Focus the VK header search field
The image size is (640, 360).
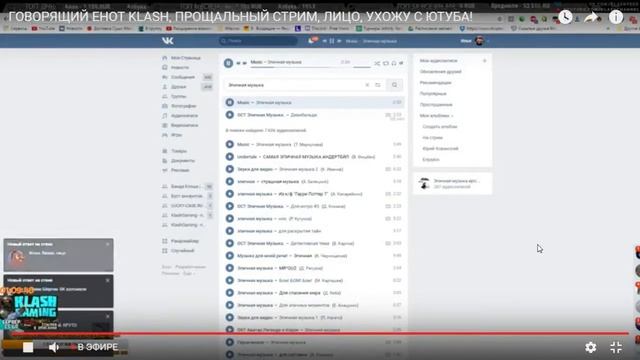pos(258,41)
